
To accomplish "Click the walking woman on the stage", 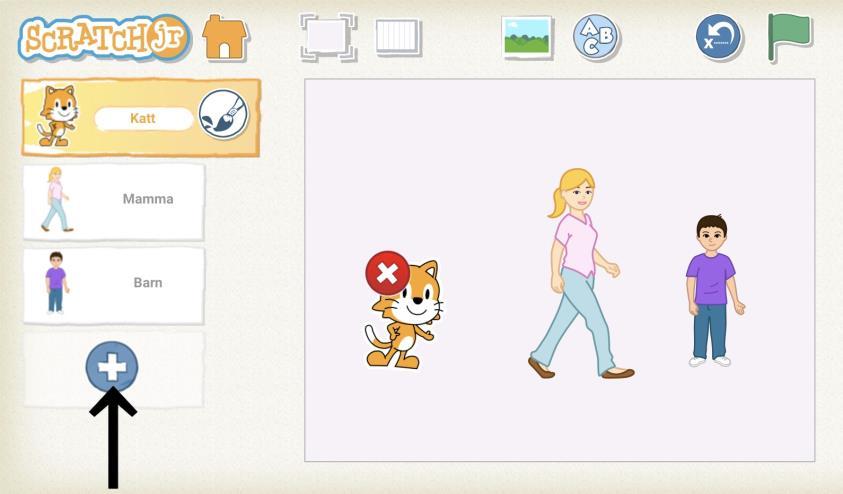I will (x=580, y=274).
